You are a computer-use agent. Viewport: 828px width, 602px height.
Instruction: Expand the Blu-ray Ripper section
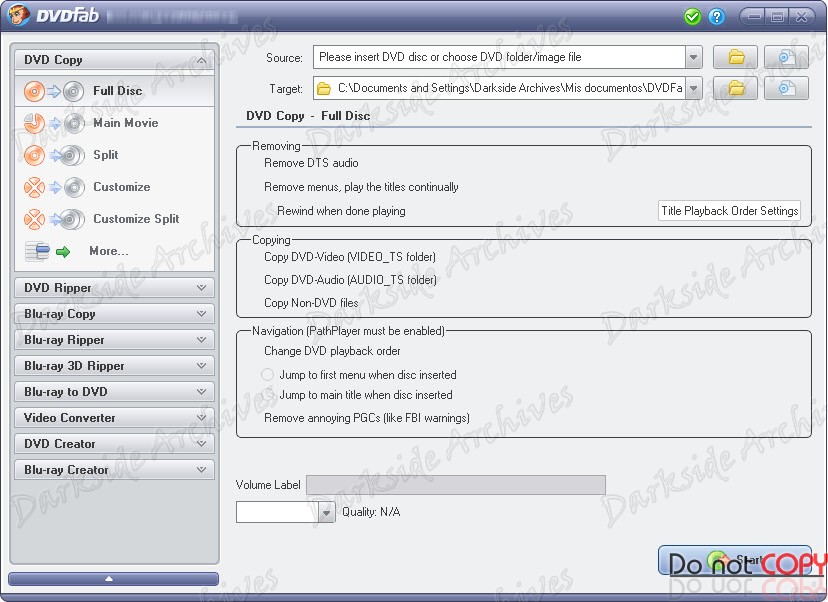tap(115, 340)
